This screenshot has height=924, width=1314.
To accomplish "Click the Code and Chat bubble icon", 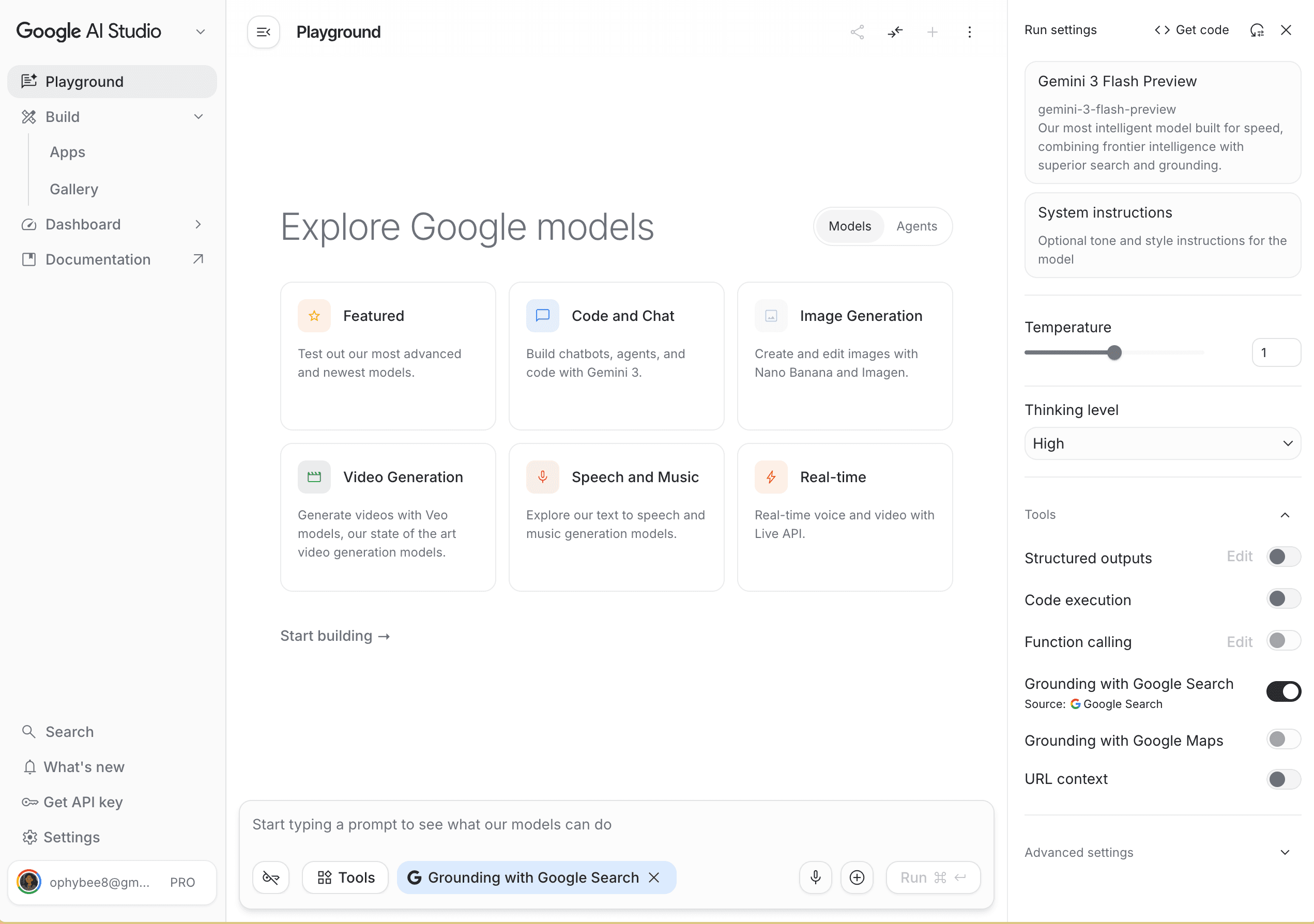I will tap(543, 316).
